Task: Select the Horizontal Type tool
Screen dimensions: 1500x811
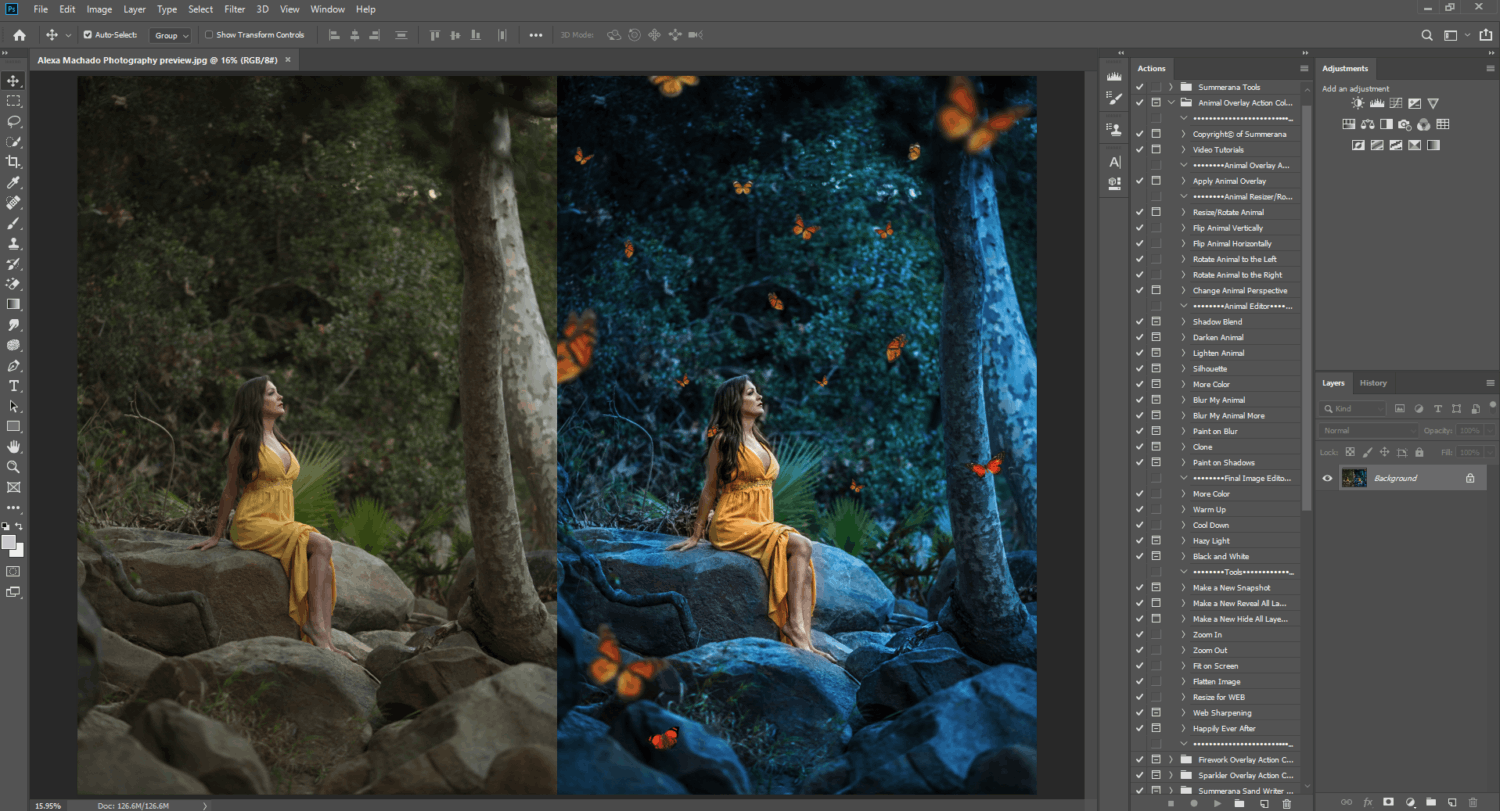Action: coord(14,385)
